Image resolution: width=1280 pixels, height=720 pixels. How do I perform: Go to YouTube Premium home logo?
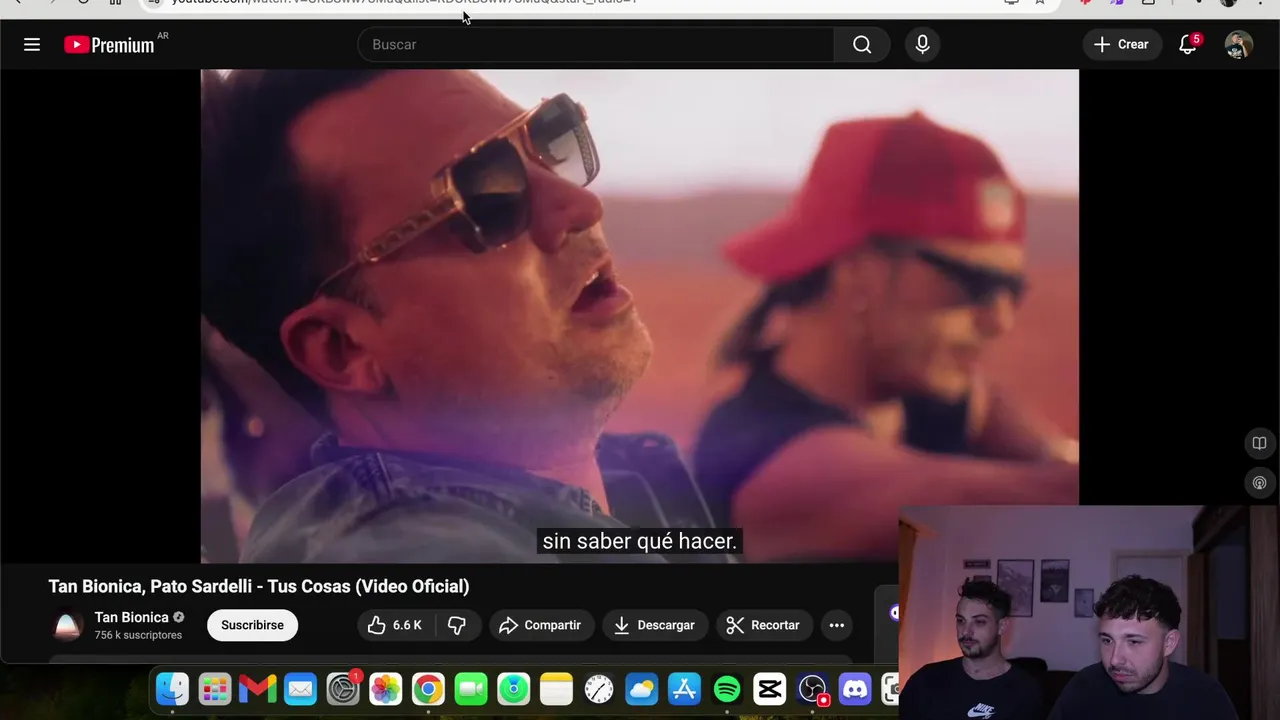[x=109, y=44]
